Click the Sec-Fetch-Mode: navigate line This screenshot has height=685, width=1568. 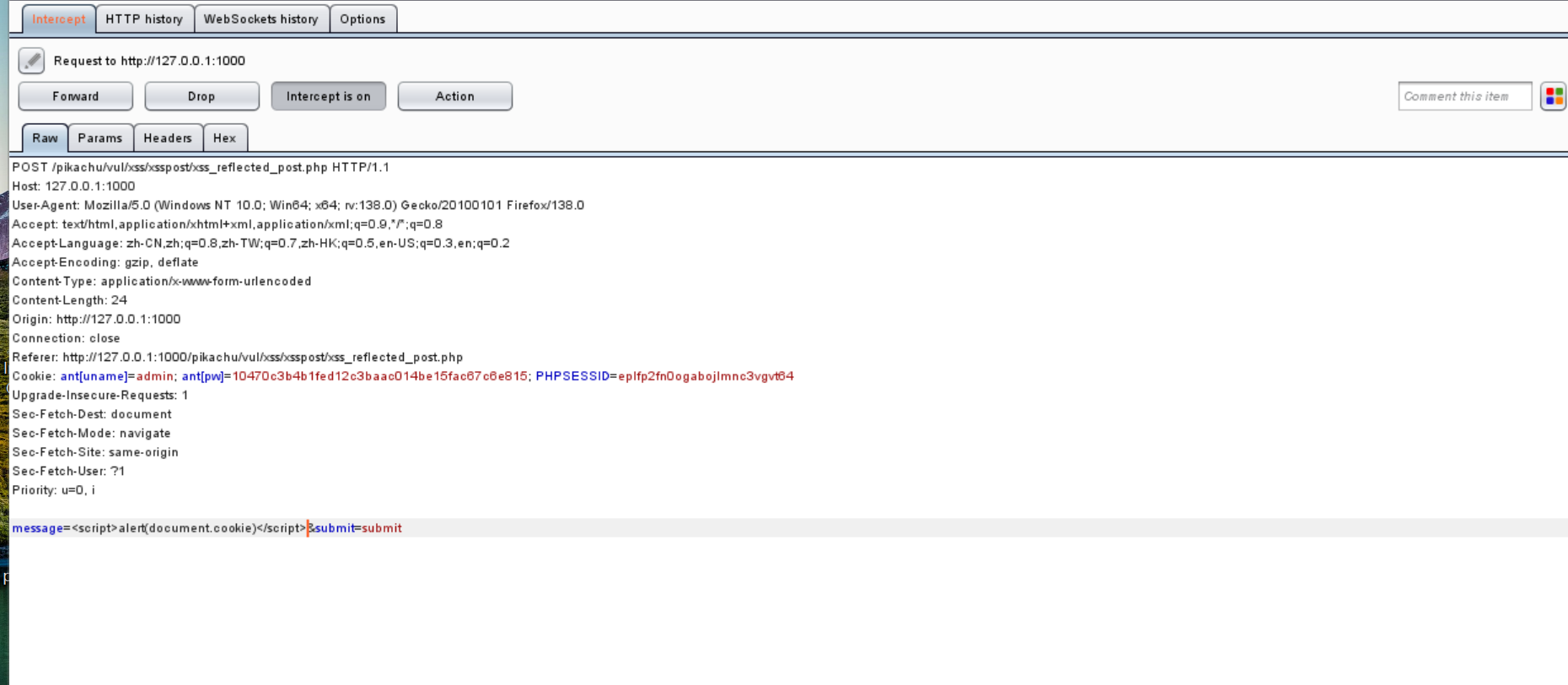(x=91, y=433)
